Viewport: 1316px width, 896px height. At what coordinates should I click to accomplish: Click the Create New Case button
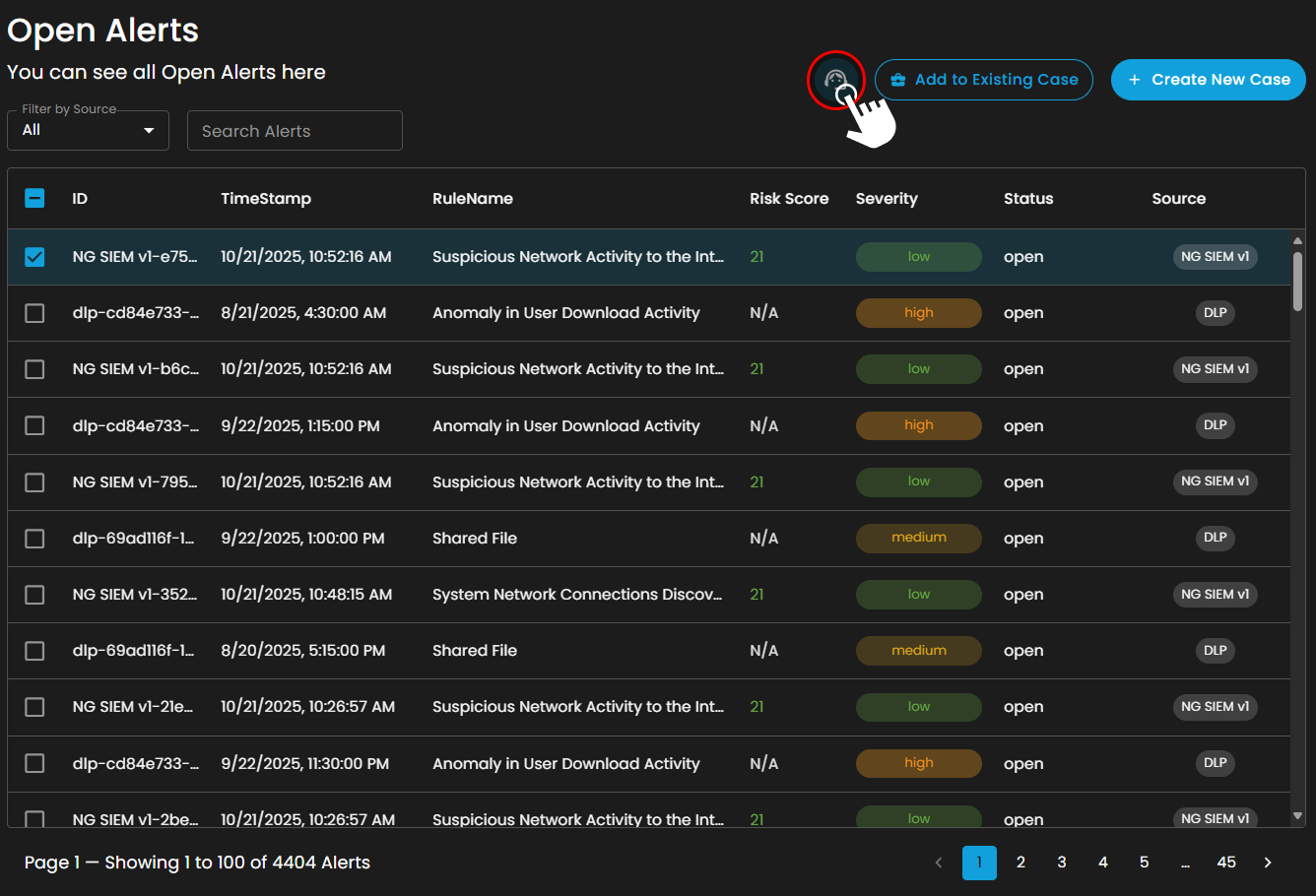pyautogui.click(x=1208, y=80)
